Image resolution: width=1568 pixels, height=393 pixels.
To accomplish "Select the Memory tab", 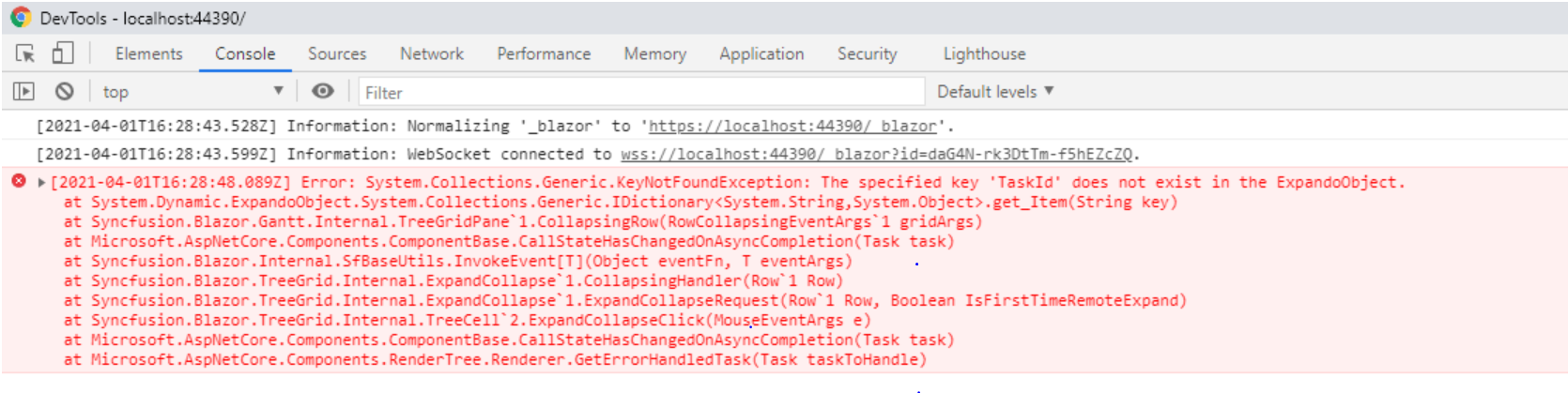I will click(x=654, y=53).
